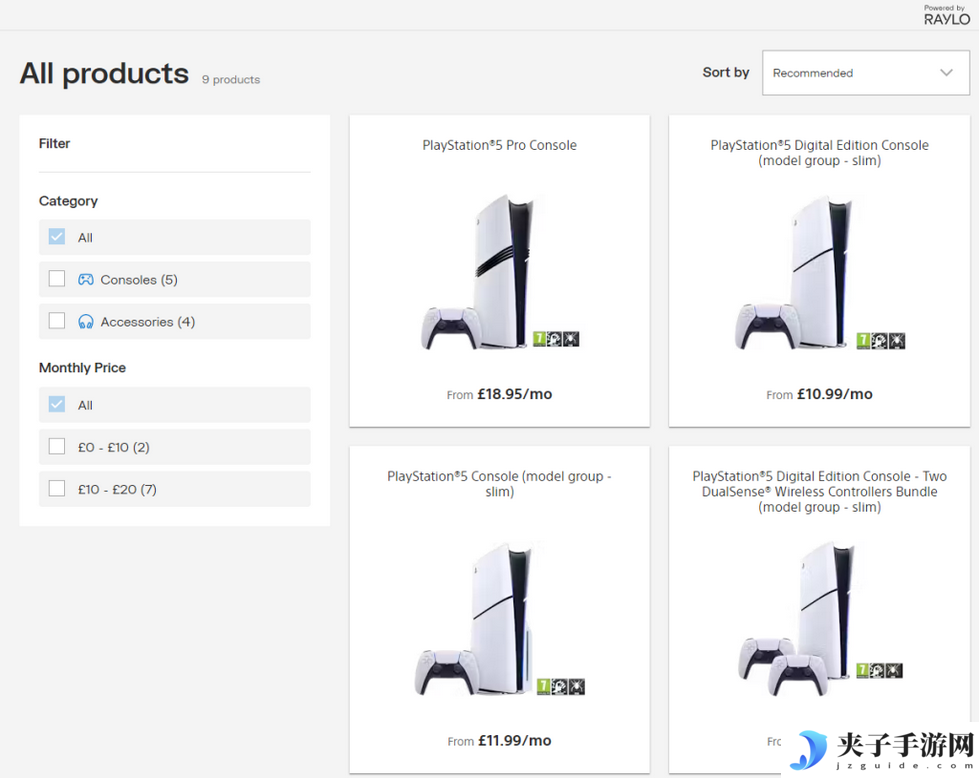The width and height of the screenshot is (979, 778).
Task: Uncheck the Category All checkbox
Action: click(x=57, y=237)
